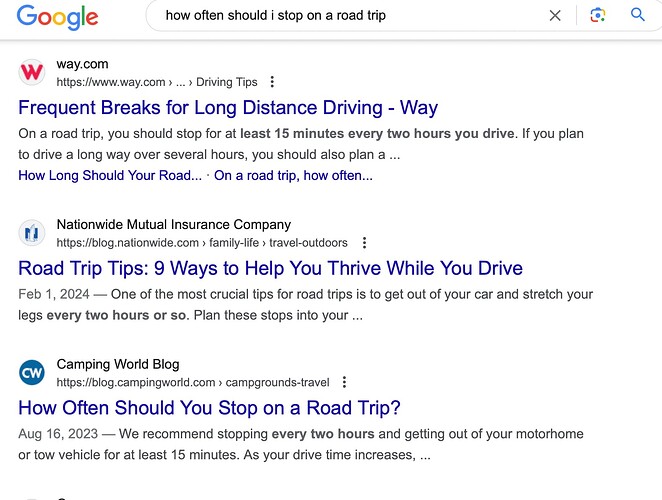662x500 pixels.
Task: Open more options for Nationwide result
Action: tap(364, 242)
